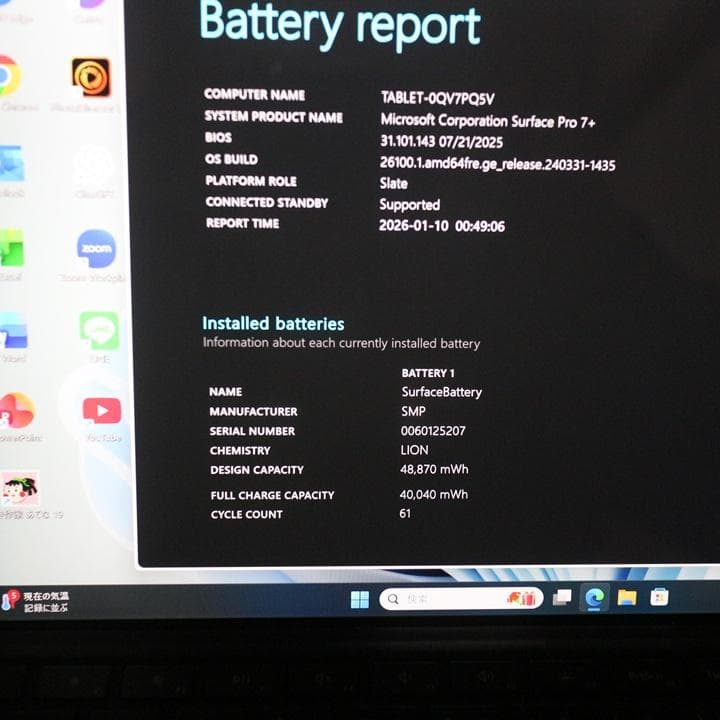720x720 pixels.
Task: Click the manufacturer value 'SMP'
Action: [413, 411]
